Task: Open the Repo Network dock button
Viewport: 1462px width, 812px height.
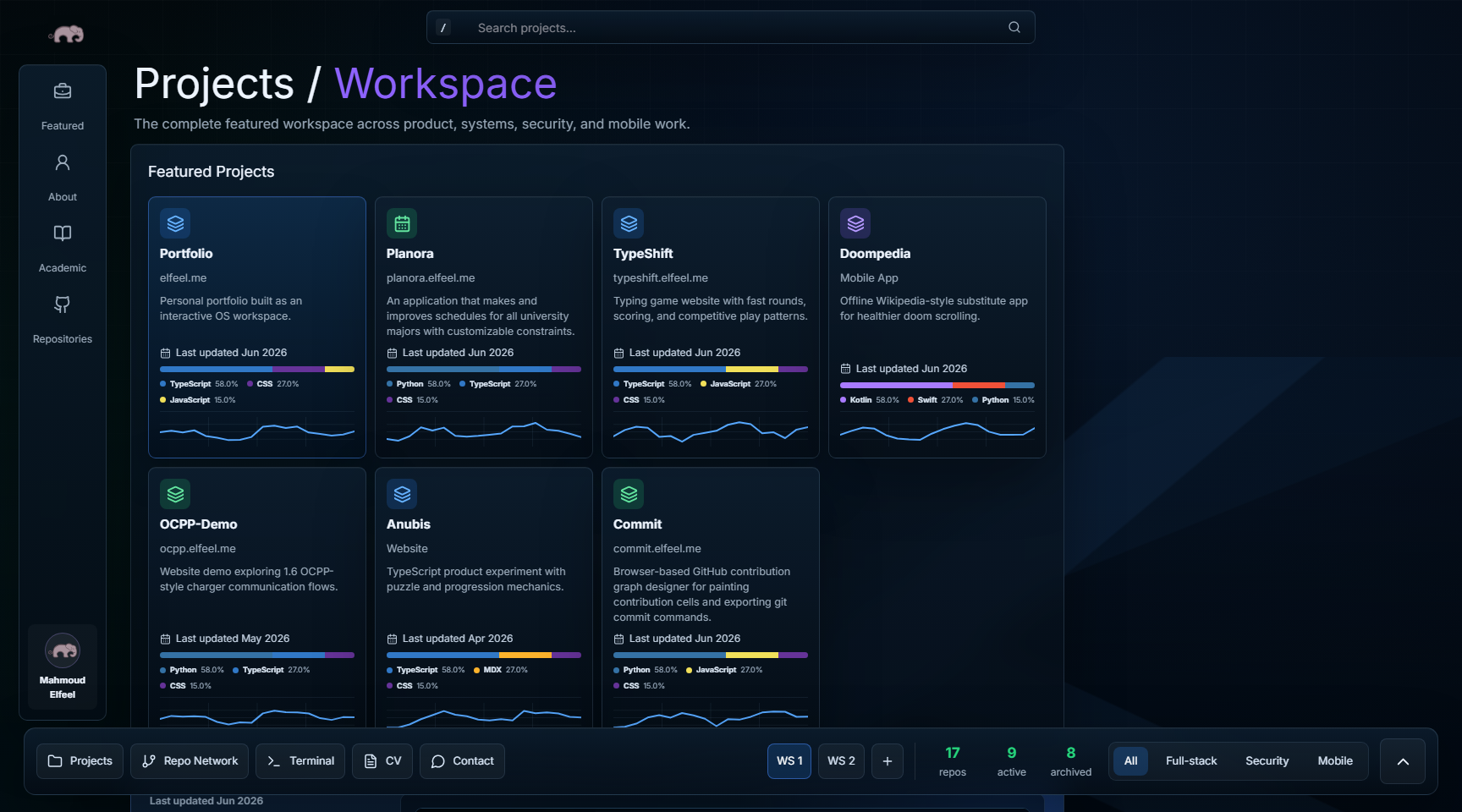Action: [x=190, y=761]
